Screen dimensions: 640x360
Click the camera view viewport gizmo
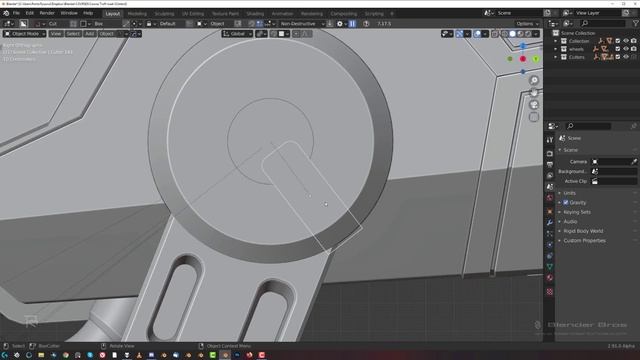click(x=534, y=104)
